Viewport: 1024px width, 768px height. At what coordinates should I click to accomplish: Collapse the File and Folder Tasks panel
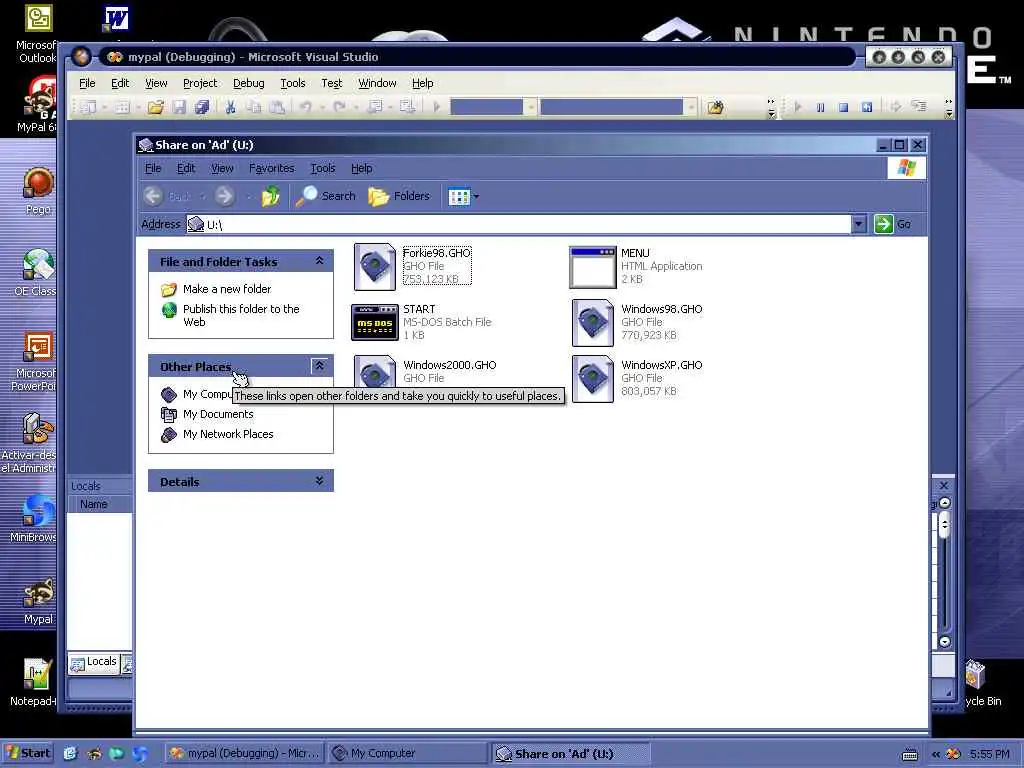319,261
